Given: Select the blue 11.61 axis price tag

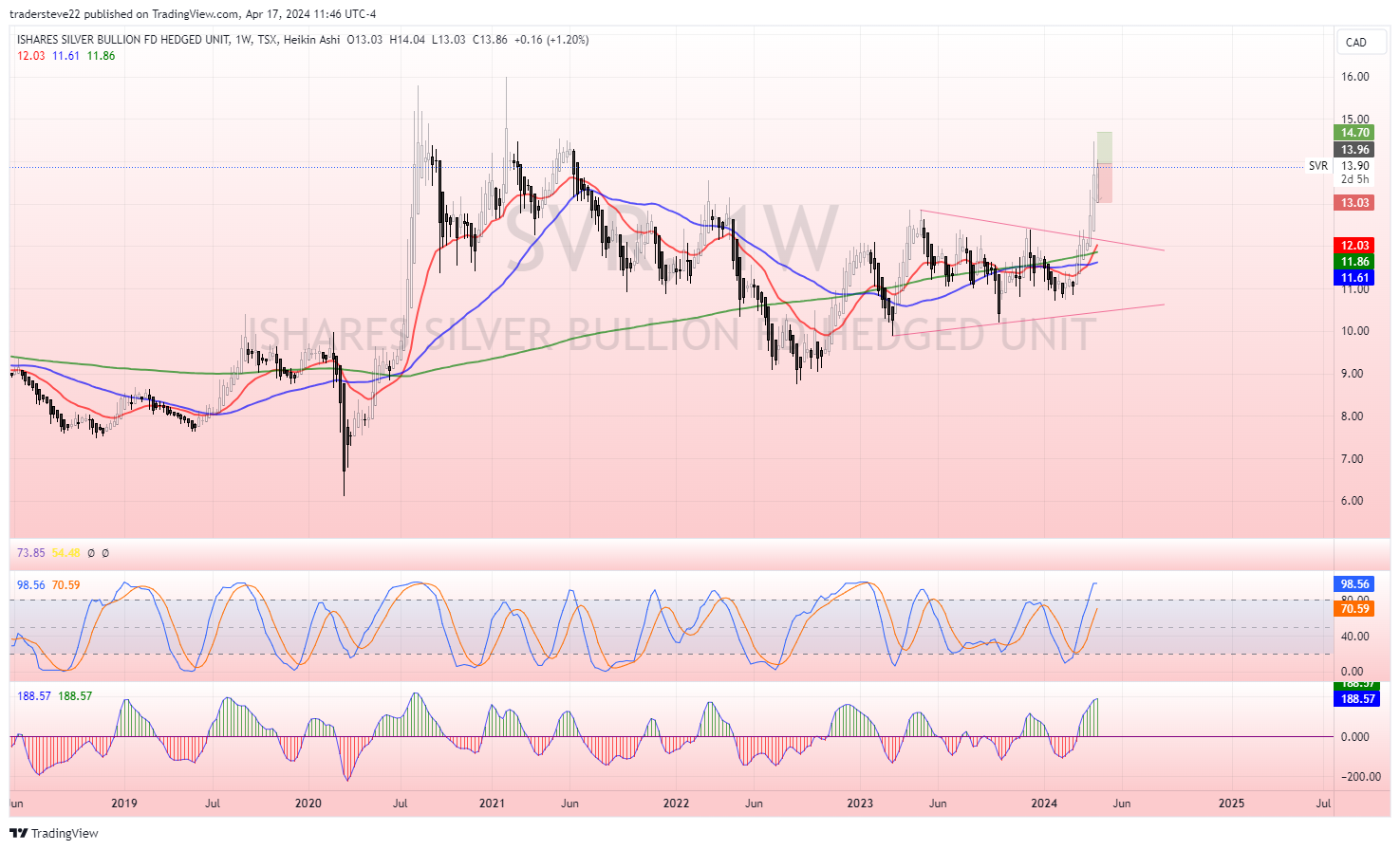Looking at the screenshot, I should click(1354, 278).
